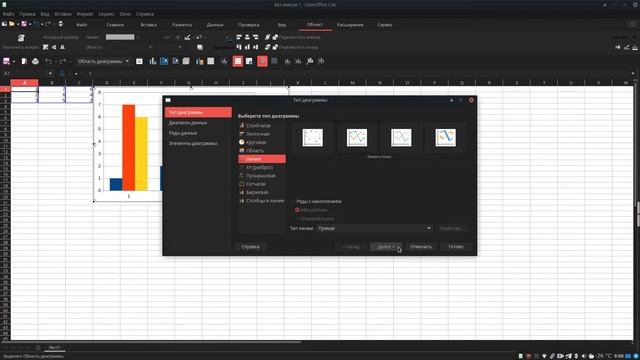Select Столбчатая chart type in list
This screenshot has width=640, height=360.
pos(262,126)
